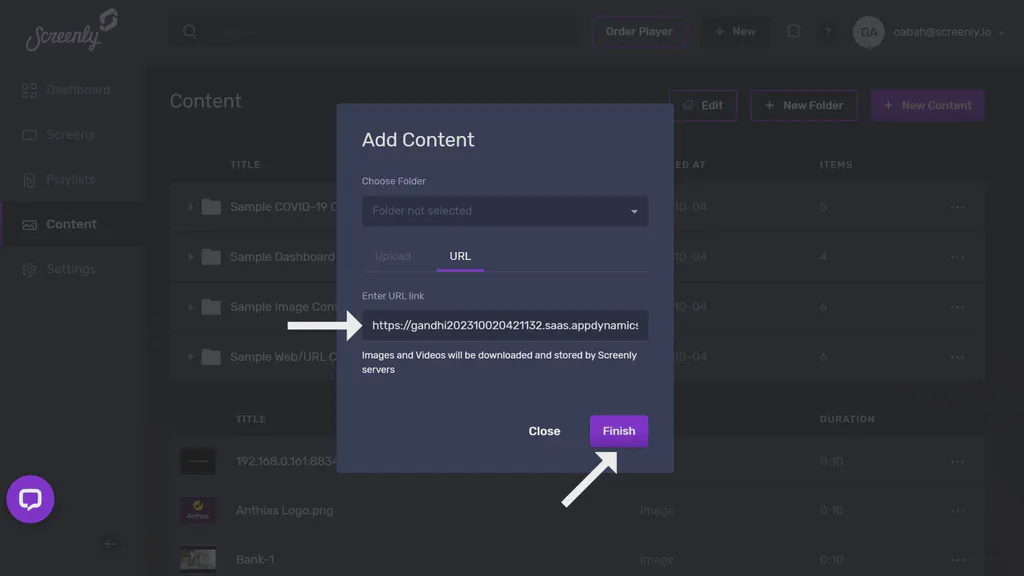Select the URL tab in Add Content
Screen dimensions: 1024x576
459,256
